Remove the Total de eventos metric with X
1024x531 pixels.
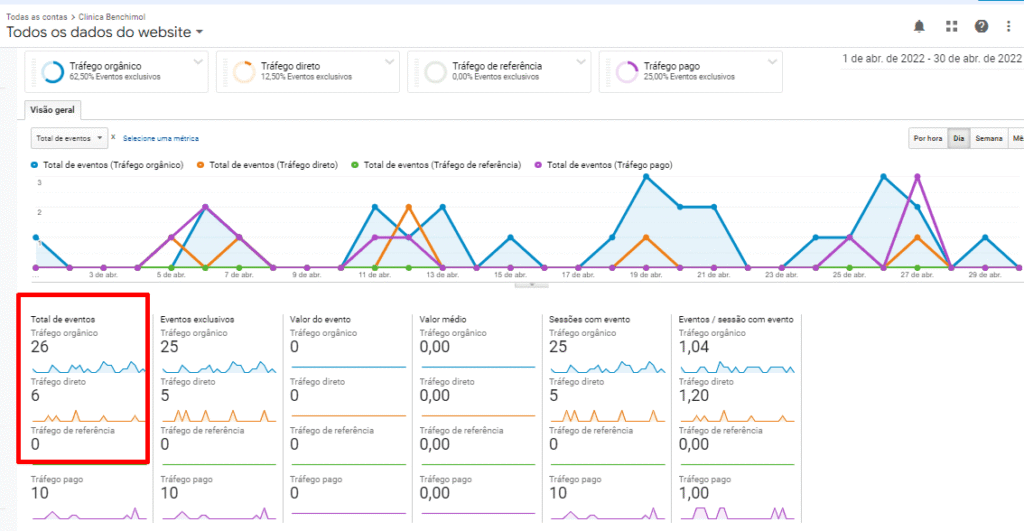(x=113, y=137)
